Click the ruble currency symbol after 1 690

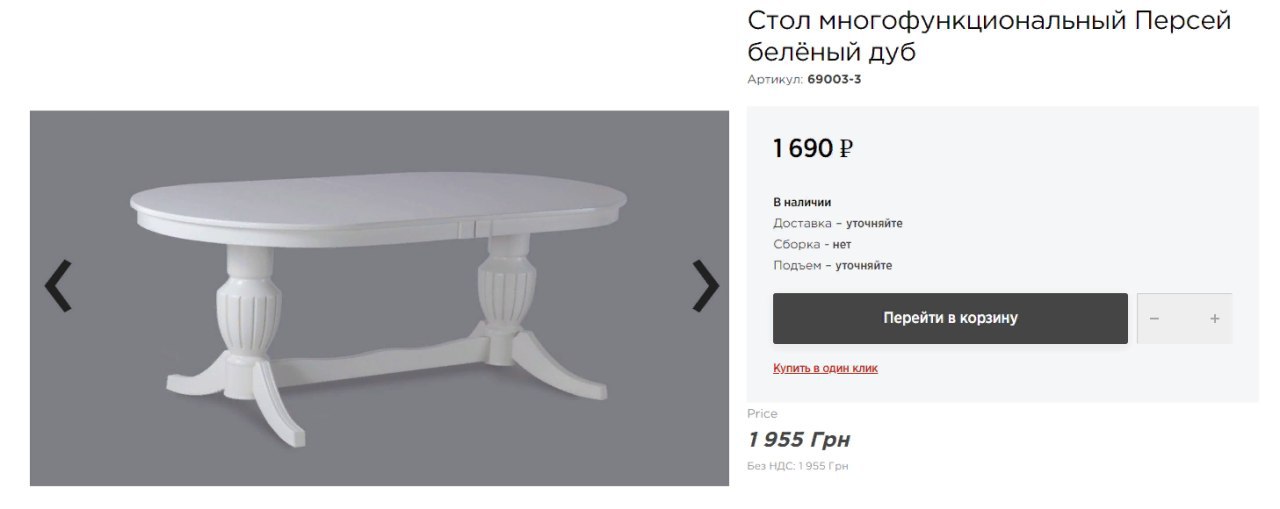click(x=846, y=149)
